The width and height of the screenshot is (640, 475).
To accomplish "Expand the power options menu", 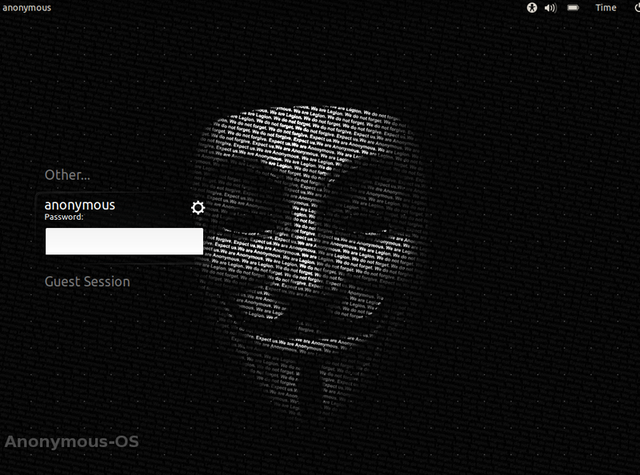I will point(636,8).
